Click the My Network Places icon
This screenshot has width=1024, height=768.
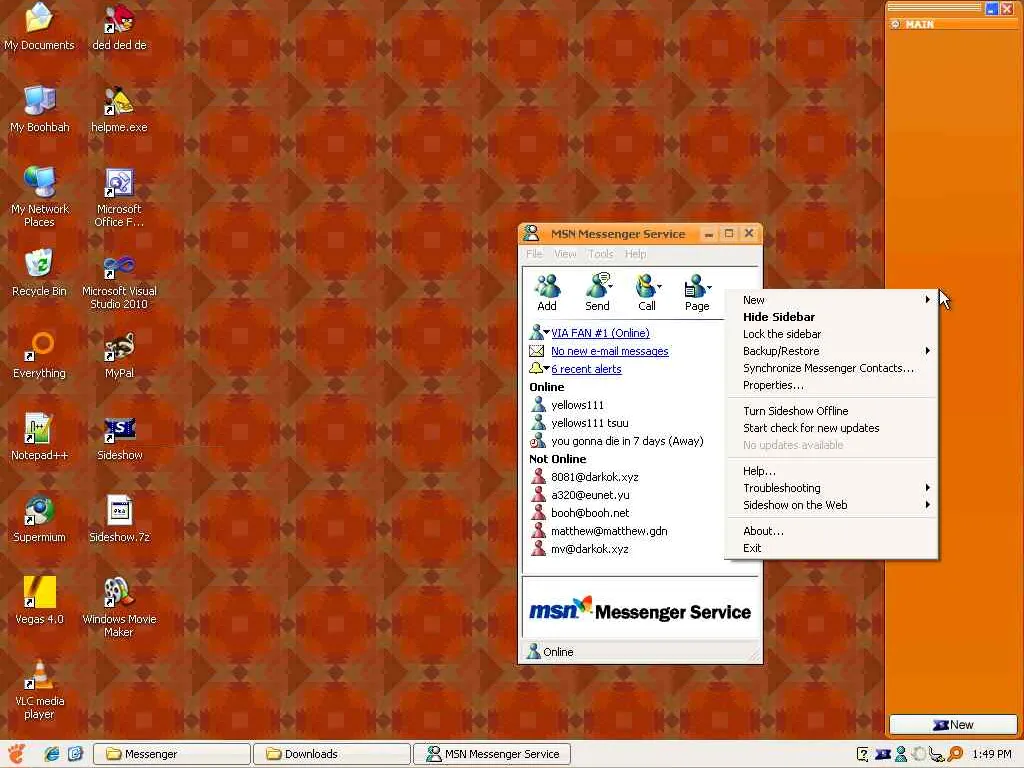coord(39,197)
